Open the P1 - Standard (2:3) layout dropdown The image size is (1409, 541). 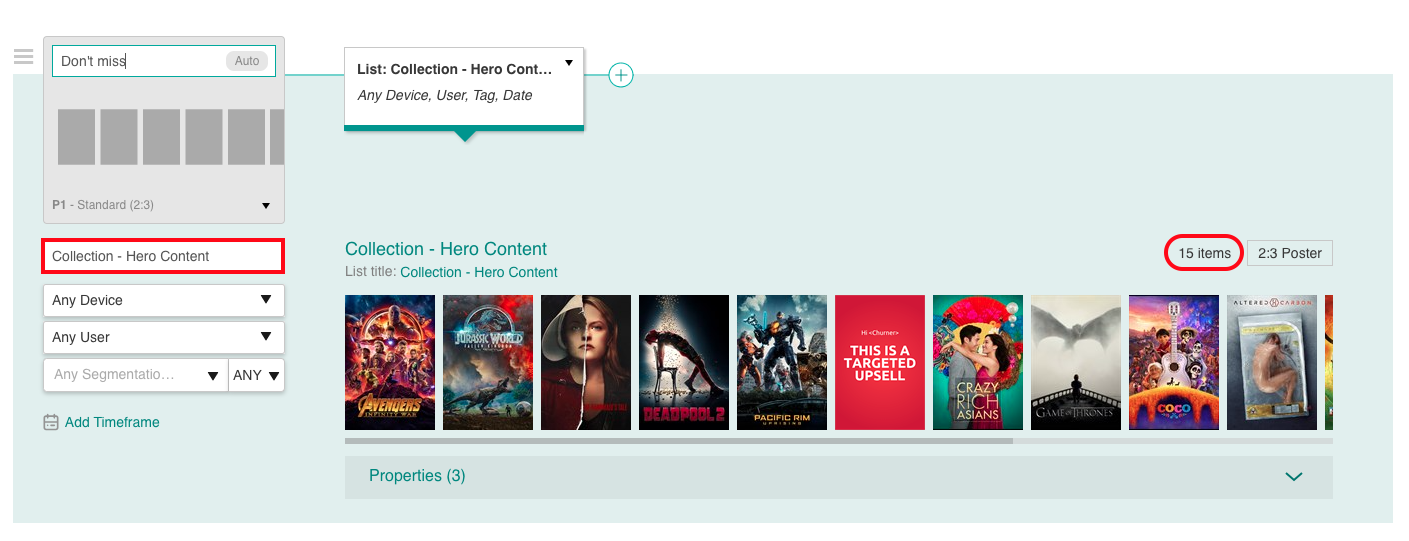(x=164, y=205)
